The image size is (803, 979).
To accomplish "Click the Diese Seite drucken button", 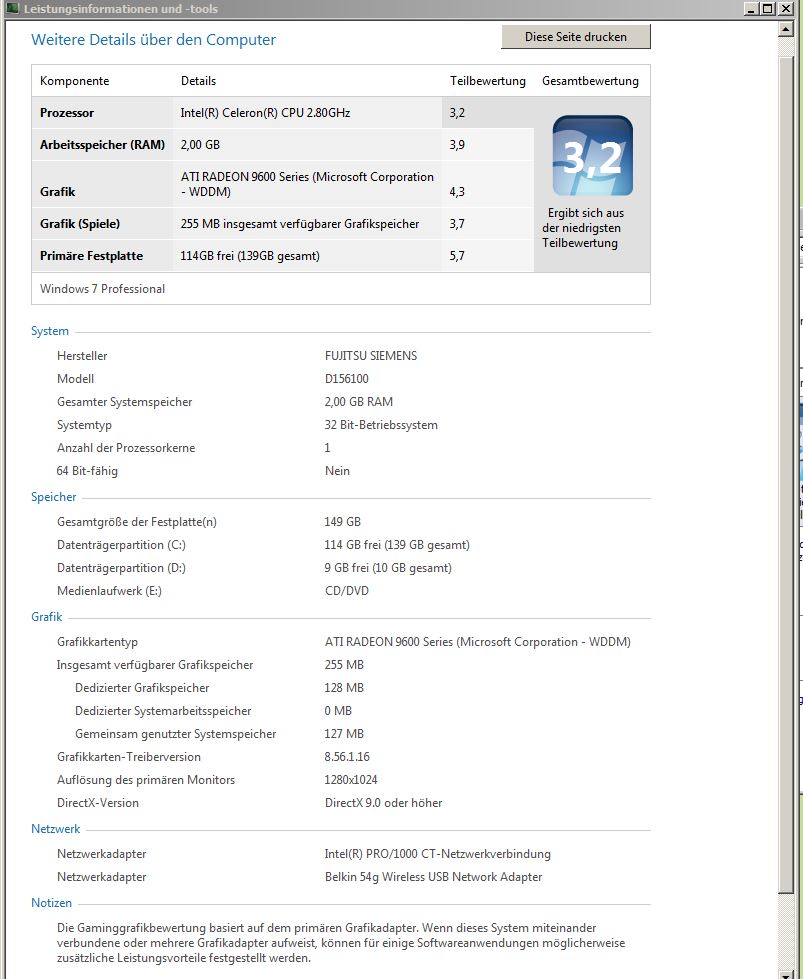I will point(576,37).
